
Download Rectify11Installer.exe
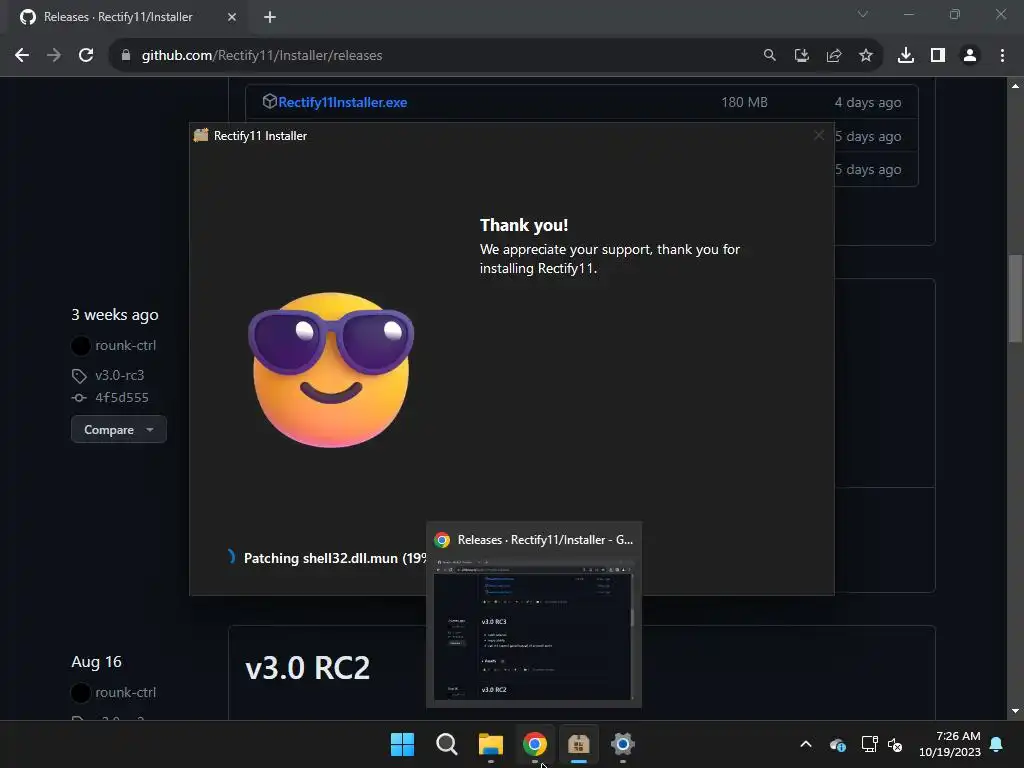point(343,102)
